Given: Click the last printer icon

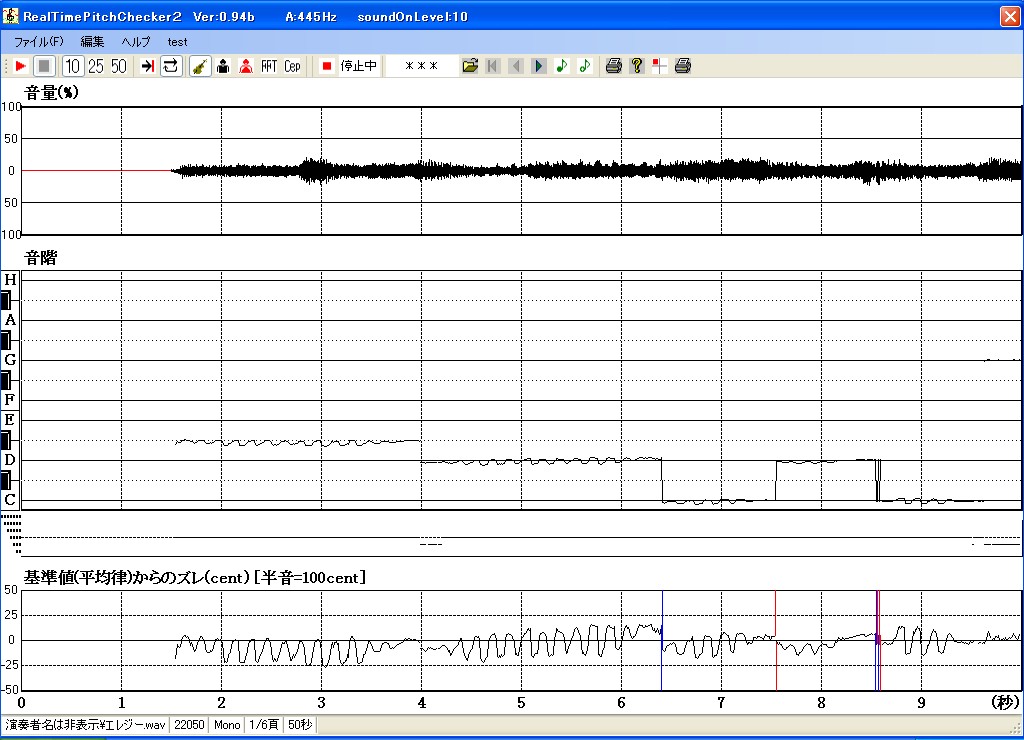Looking at the screenshot, I should [x=682, y=66].
